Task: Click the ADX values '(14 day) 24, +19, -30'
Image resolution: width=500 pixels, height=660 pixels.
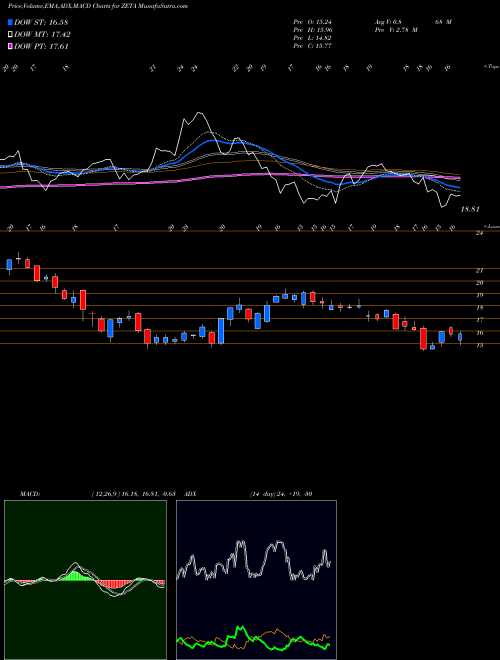Action: pyautogui.click(x=281, y=494)
